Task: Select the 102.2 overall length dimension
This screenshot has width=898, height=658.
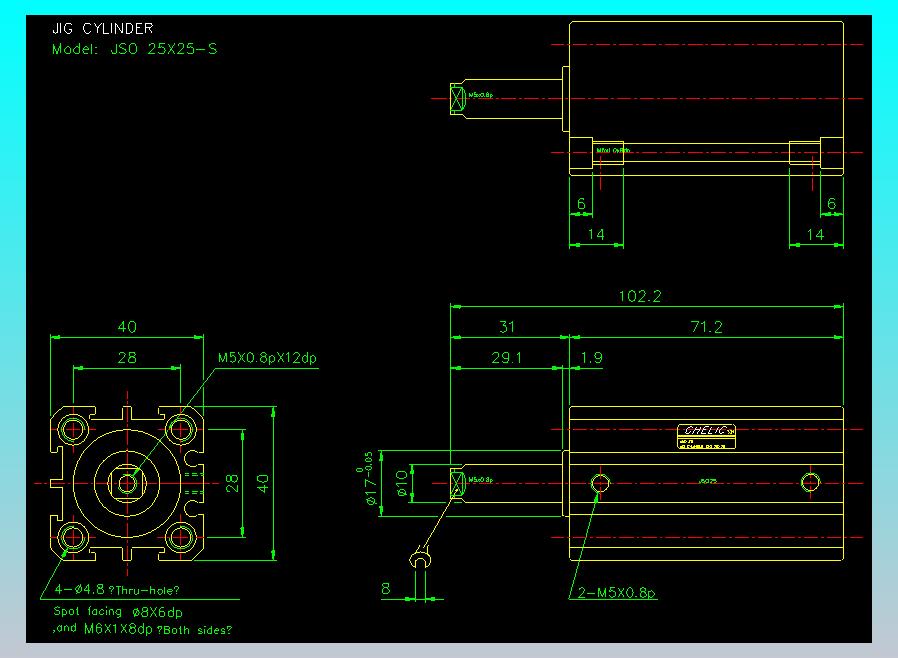Action: point(641,296)
